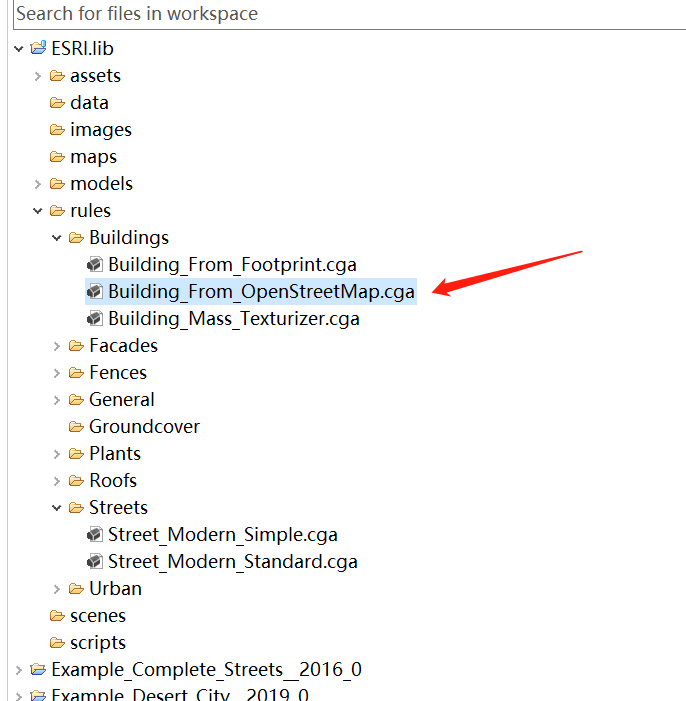Collapse the Streets folder
This screenshot has height=701, width=686.
[56, 507]
